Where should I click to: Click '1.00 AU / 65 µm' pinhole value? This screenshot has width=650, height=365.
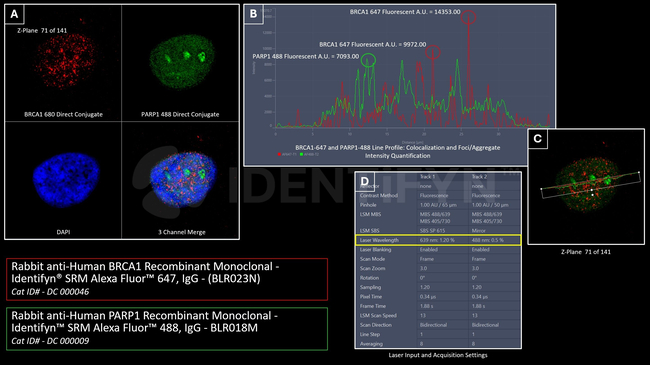pos(438,205)
